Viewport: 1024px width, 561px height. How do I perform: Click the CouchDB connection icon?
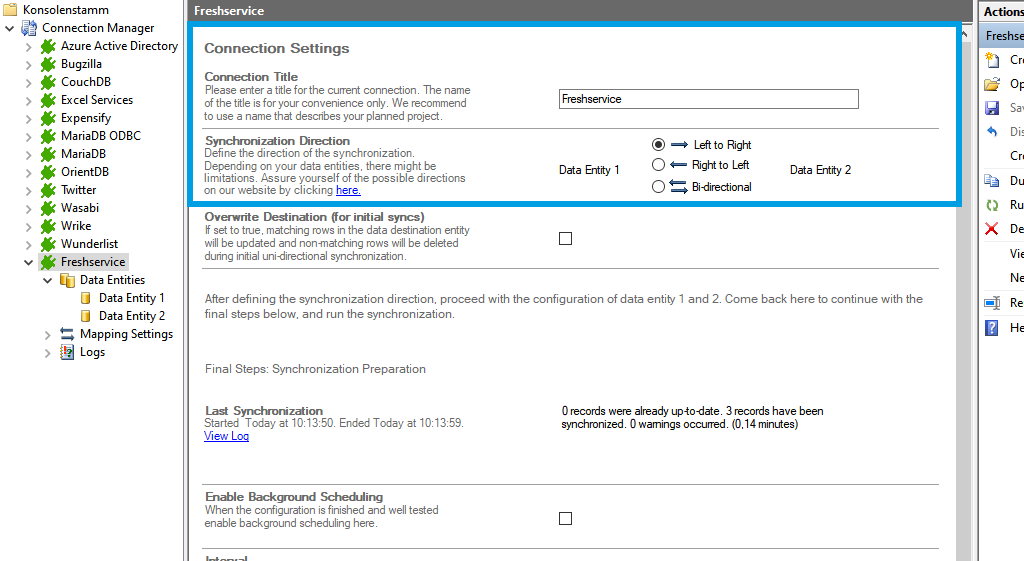pos(48,82)
